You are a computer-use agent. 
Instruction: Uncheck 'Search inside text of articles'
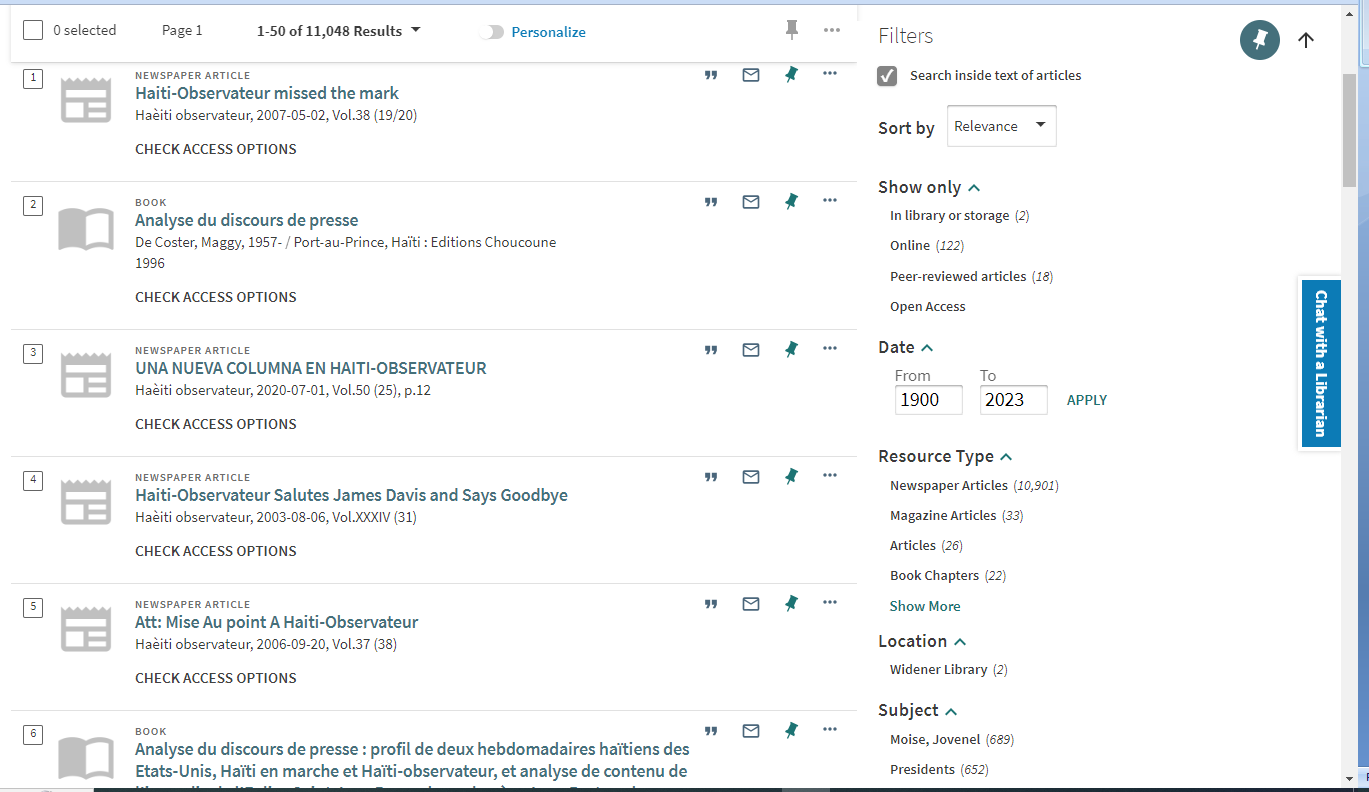887,76
